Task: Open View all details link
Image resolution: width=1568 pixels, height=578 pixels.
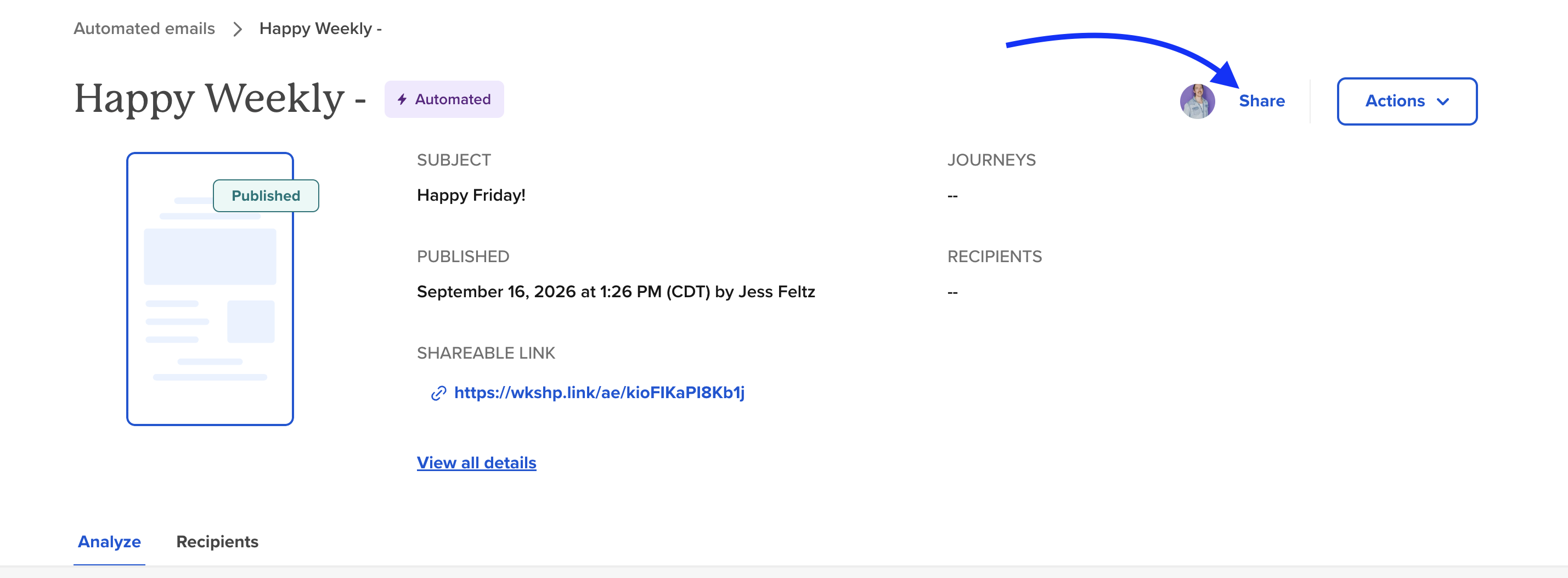Action: [477, 463]
